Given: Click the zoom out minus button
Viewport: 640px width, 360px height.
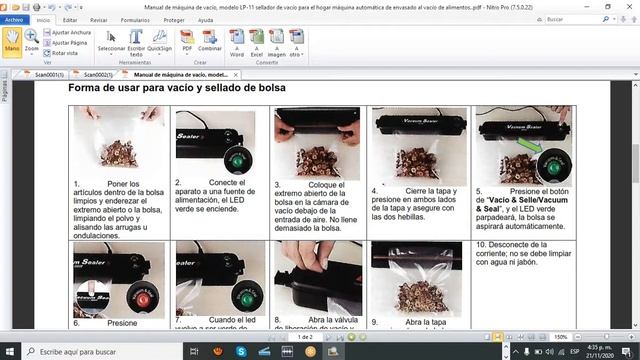Looking at the screenshot, I should pos(578,337).
